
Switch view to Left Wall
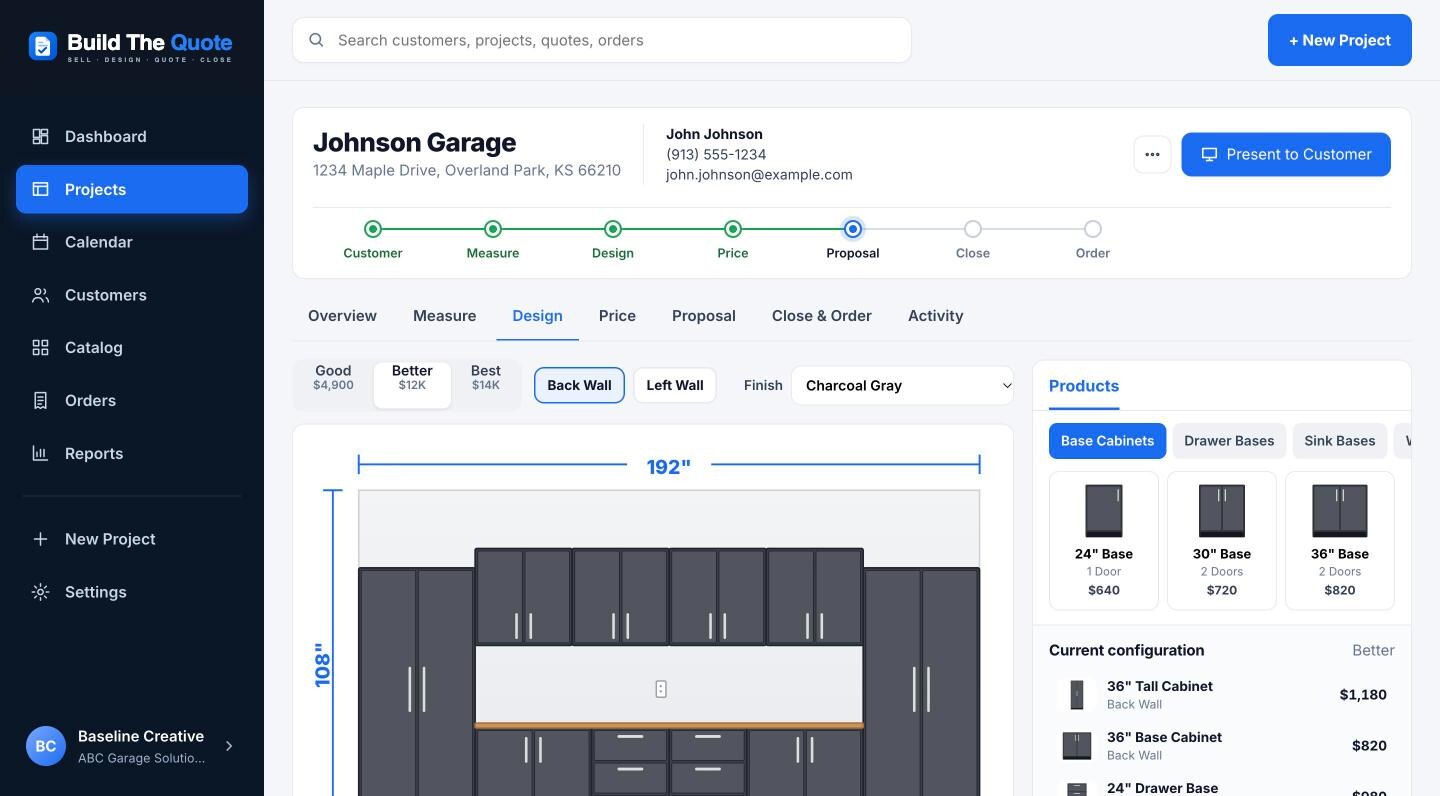pos(675,385)
